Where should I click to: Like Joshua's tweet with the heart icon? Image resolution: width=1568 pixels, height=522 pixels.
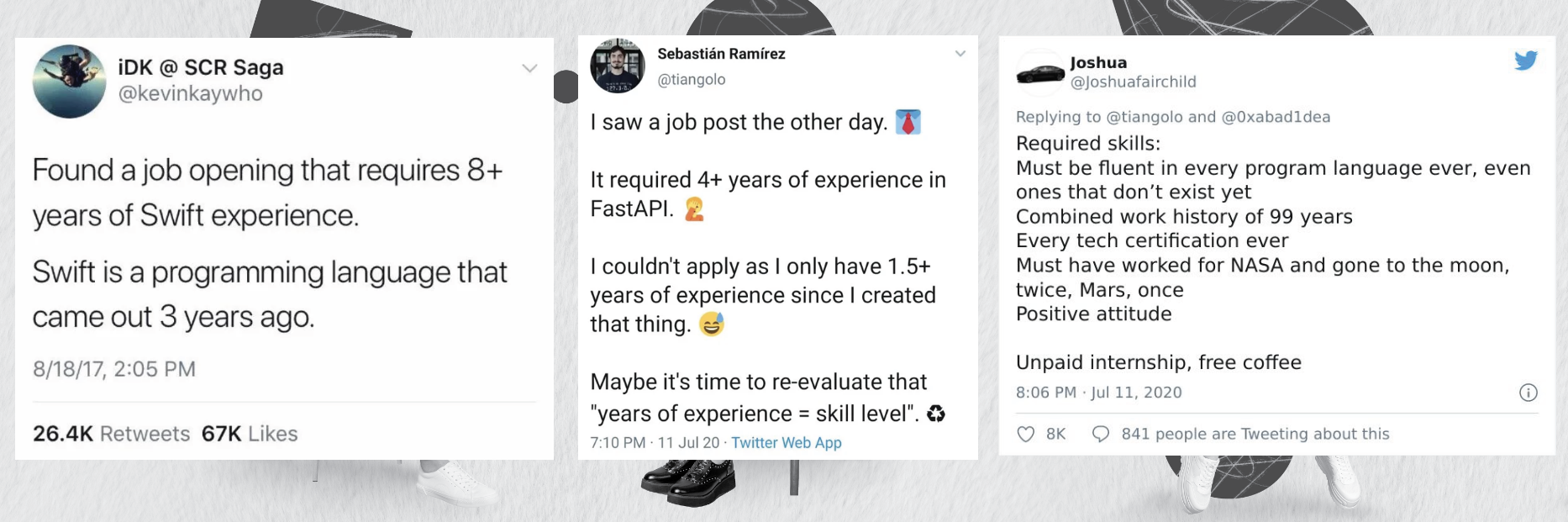tap(1026, 435)
